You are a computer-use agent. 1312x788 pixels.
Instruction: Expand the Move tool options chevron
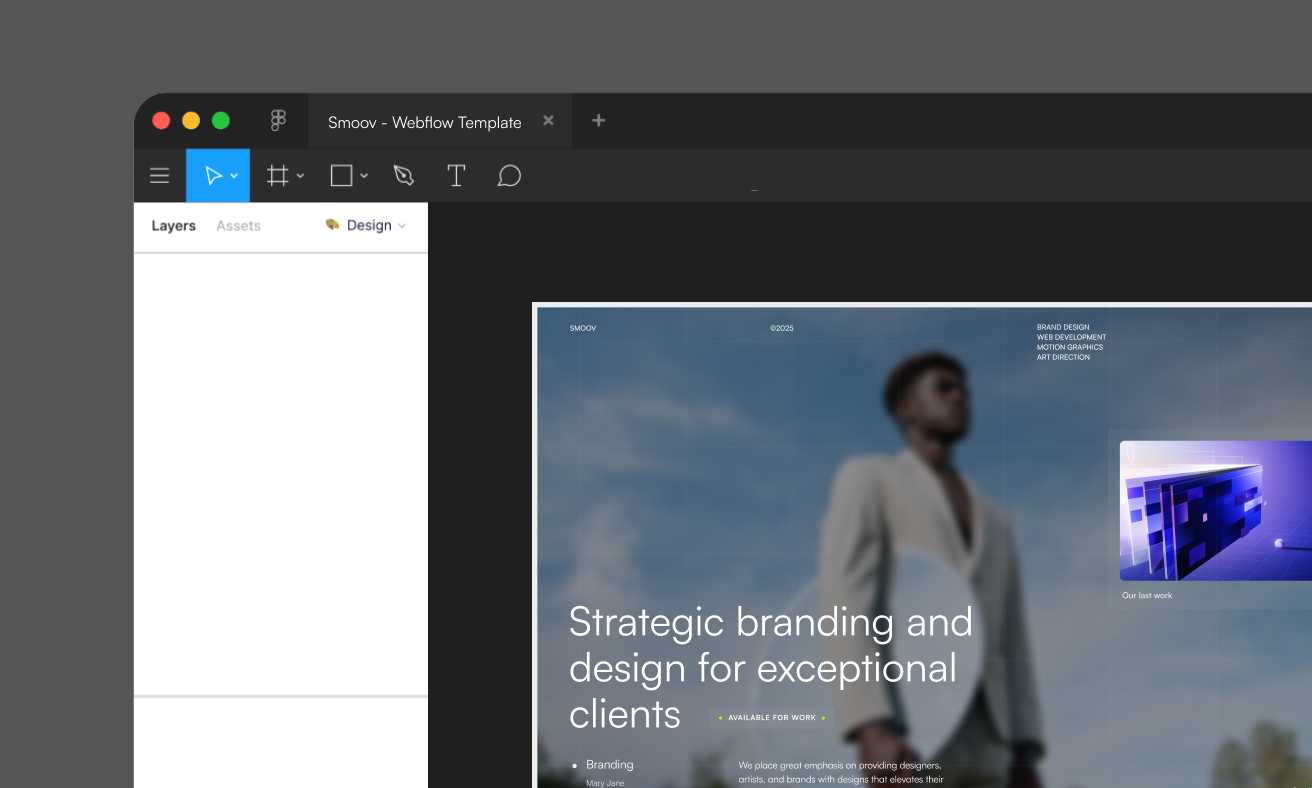pyautogui.click(x=234, y=176)
